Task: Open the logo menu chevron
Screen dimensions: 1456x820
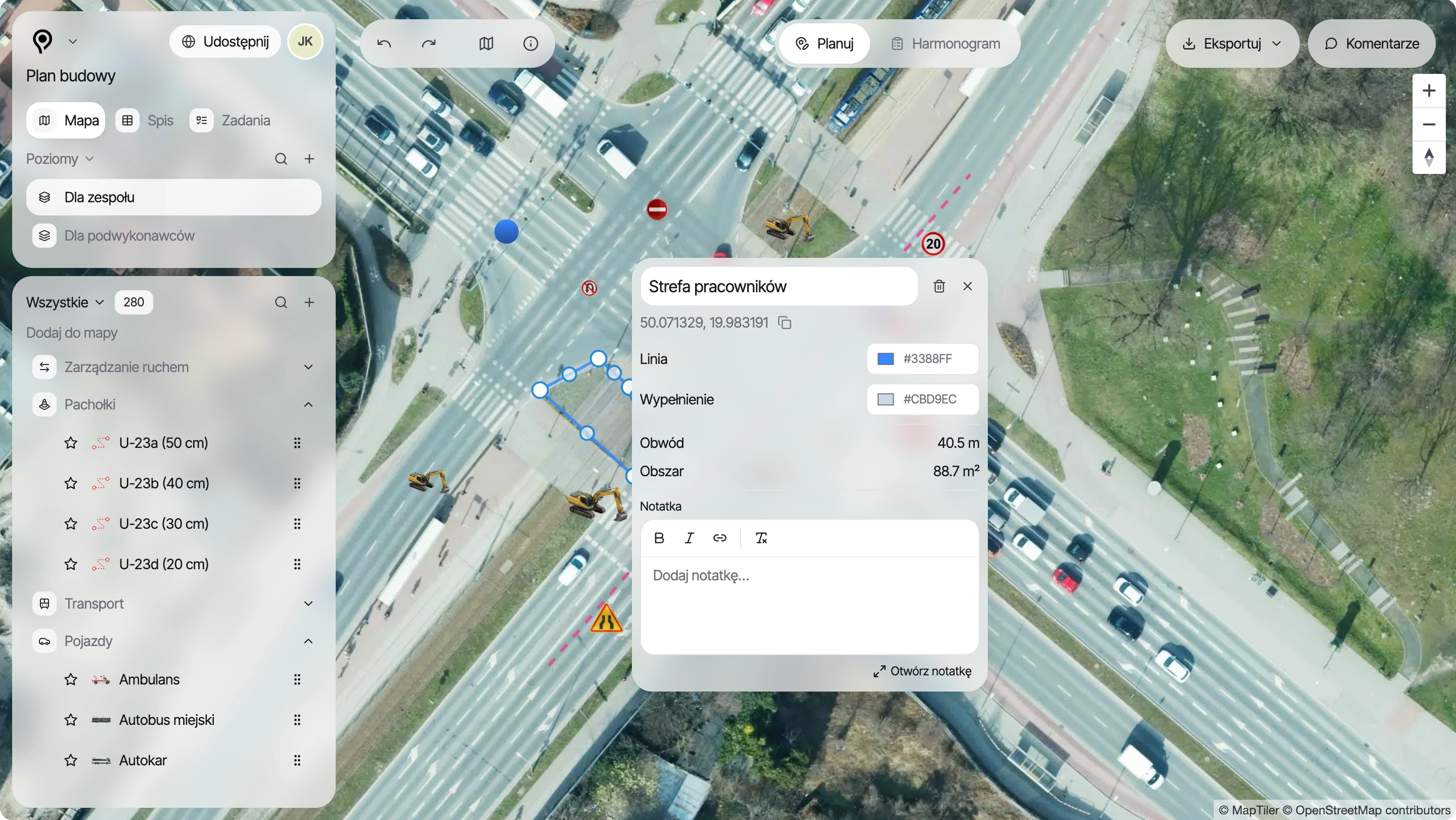Action: (x=73, y=42)
